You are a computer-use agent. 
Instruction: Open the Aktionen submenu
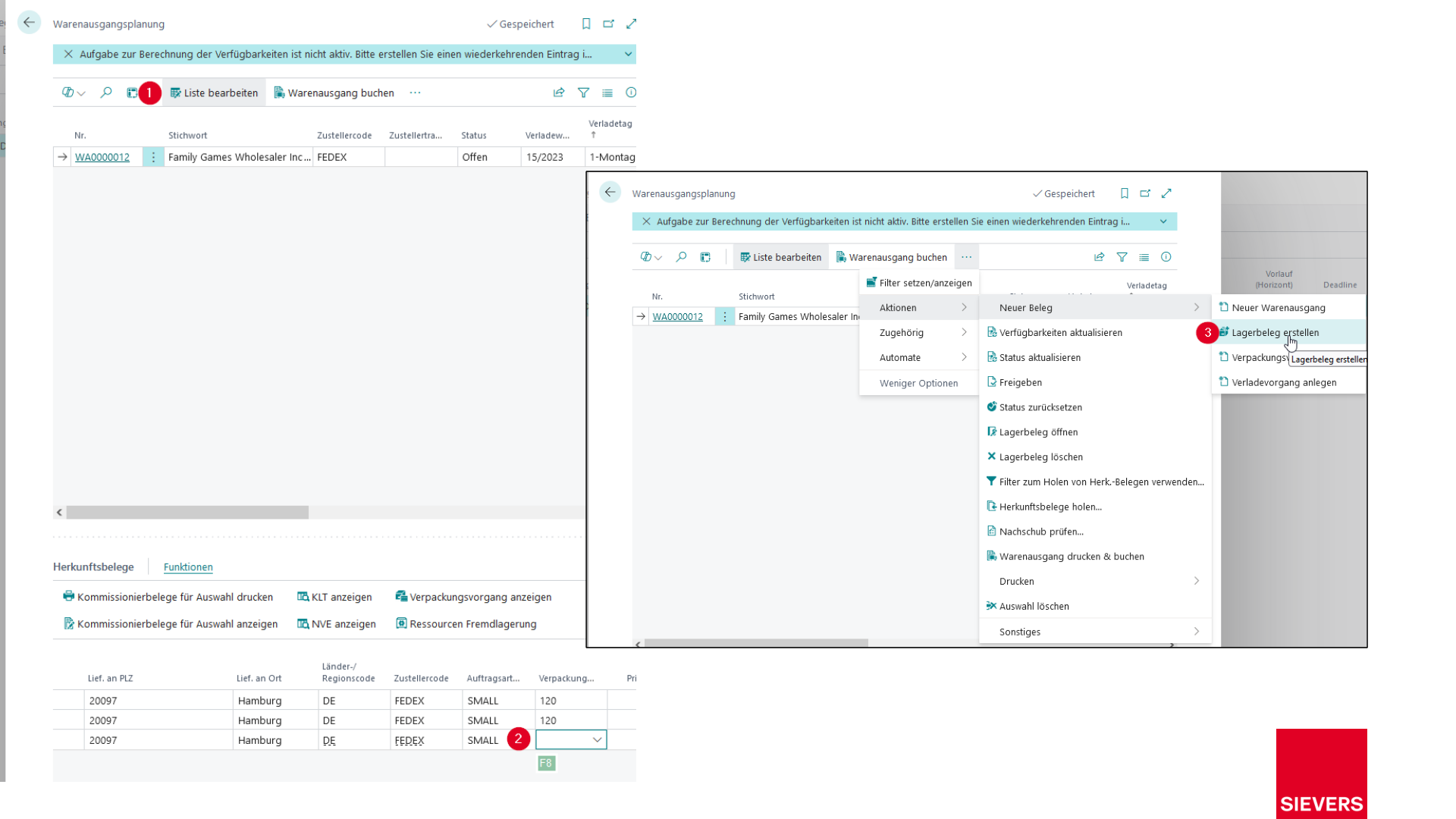[918, 308]
